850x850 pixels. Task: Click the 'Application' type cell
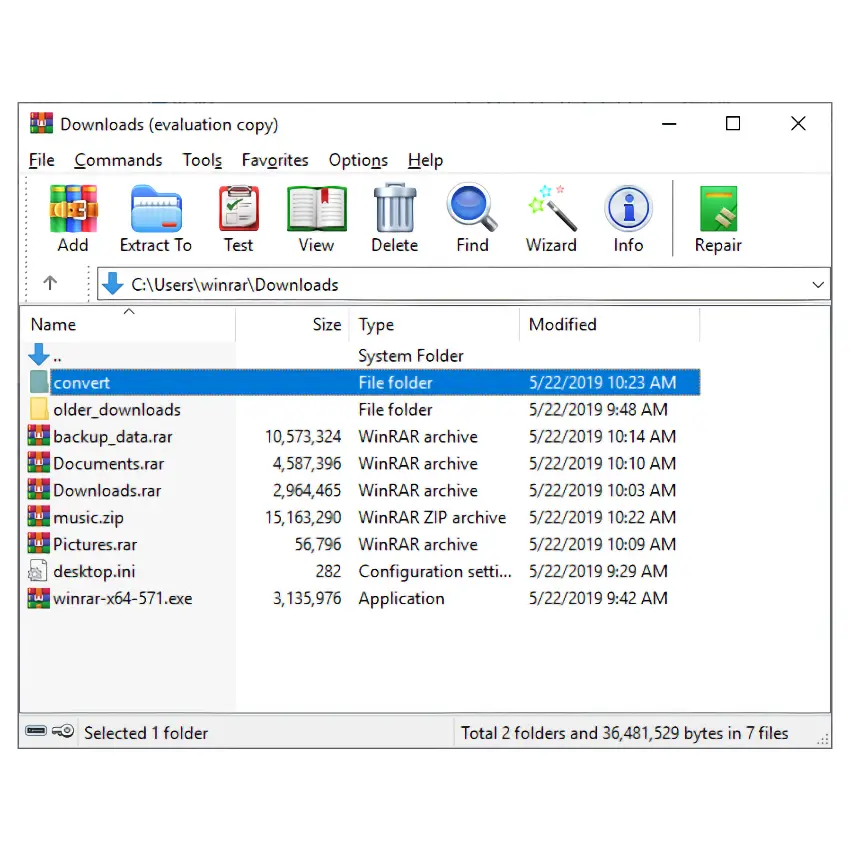point(401,598)
